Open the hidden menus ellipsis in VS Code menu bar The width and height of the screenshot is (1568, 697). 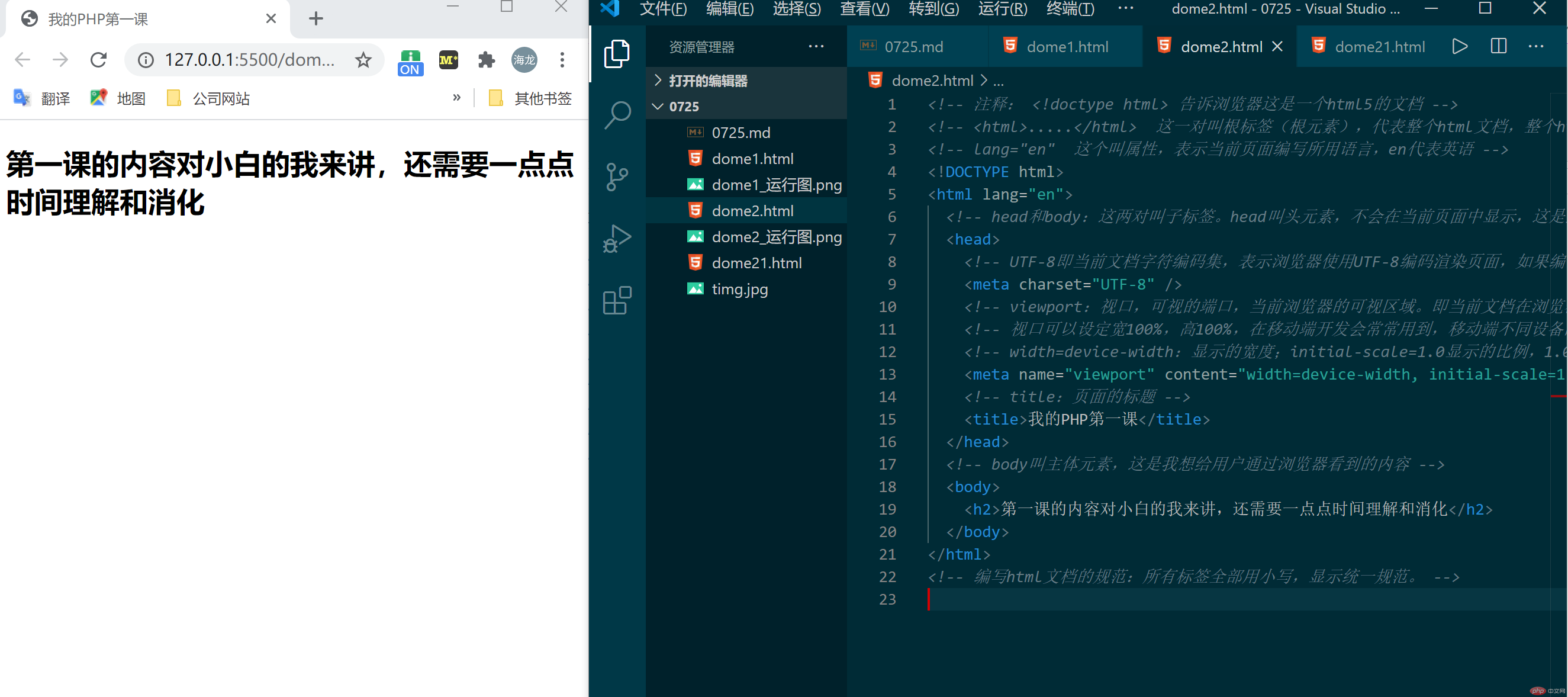click(x=1125, y=8)
